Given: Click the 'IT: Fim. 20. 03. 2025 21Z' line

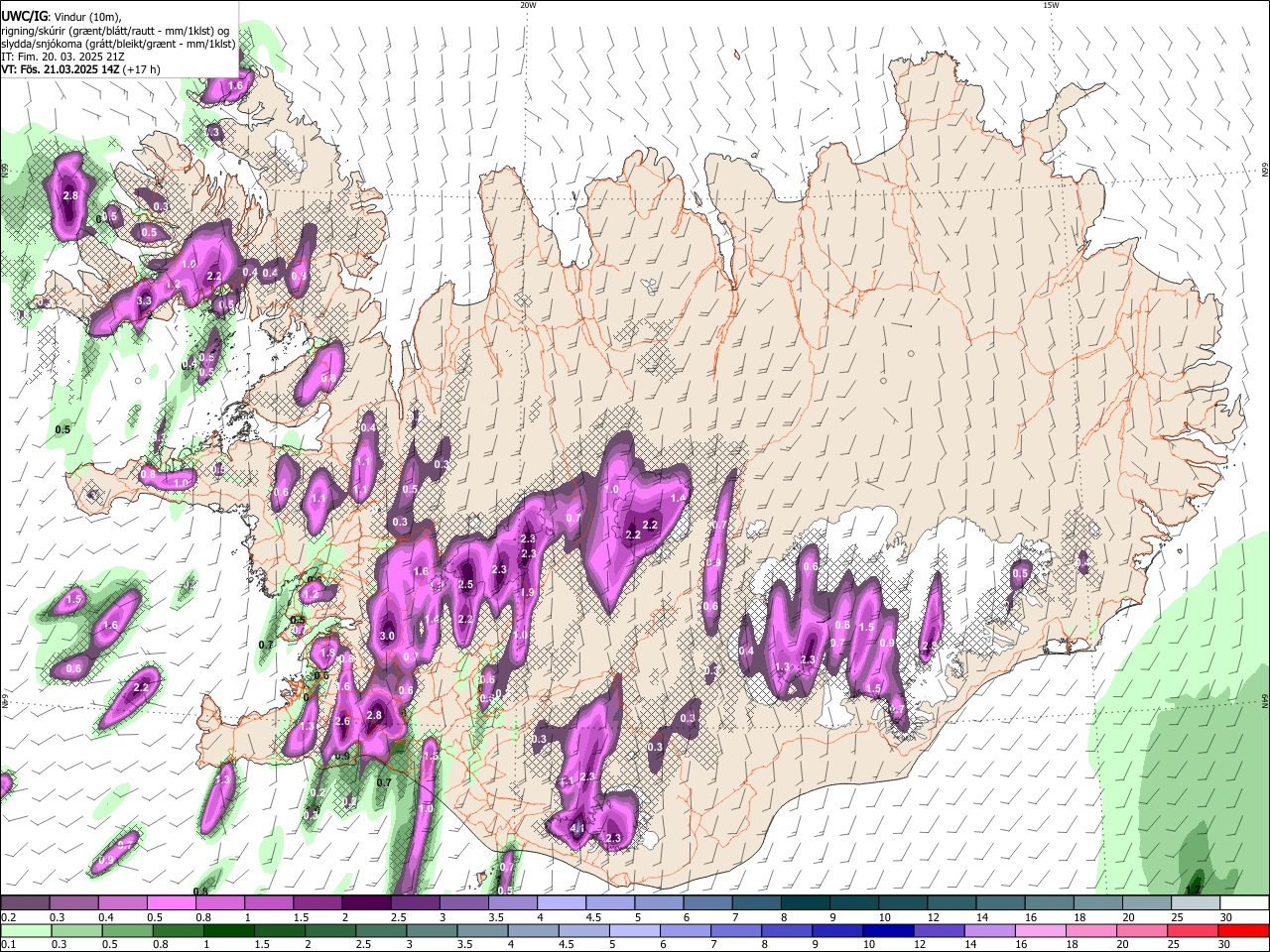Looking at the screenshot, I should [x=62, y=57].
